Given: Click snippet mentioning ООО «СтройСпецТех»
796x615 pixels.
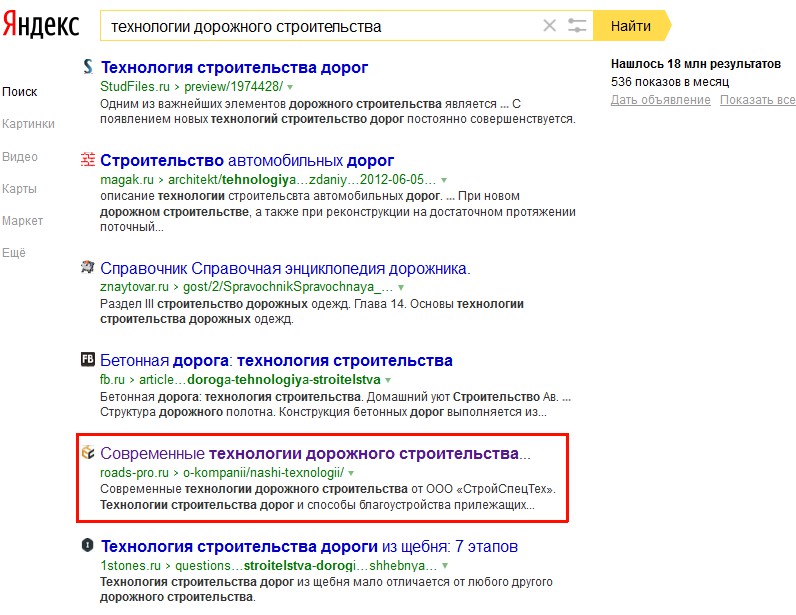Looking at the screenshot, I should [328, 497].
